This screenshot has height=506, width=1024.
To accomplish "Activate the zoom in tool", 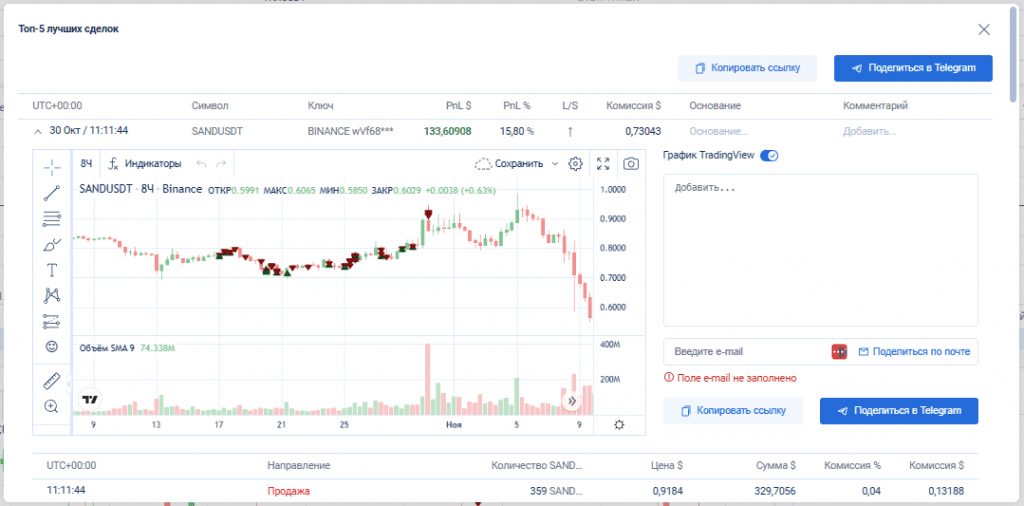I will (52, 406).
